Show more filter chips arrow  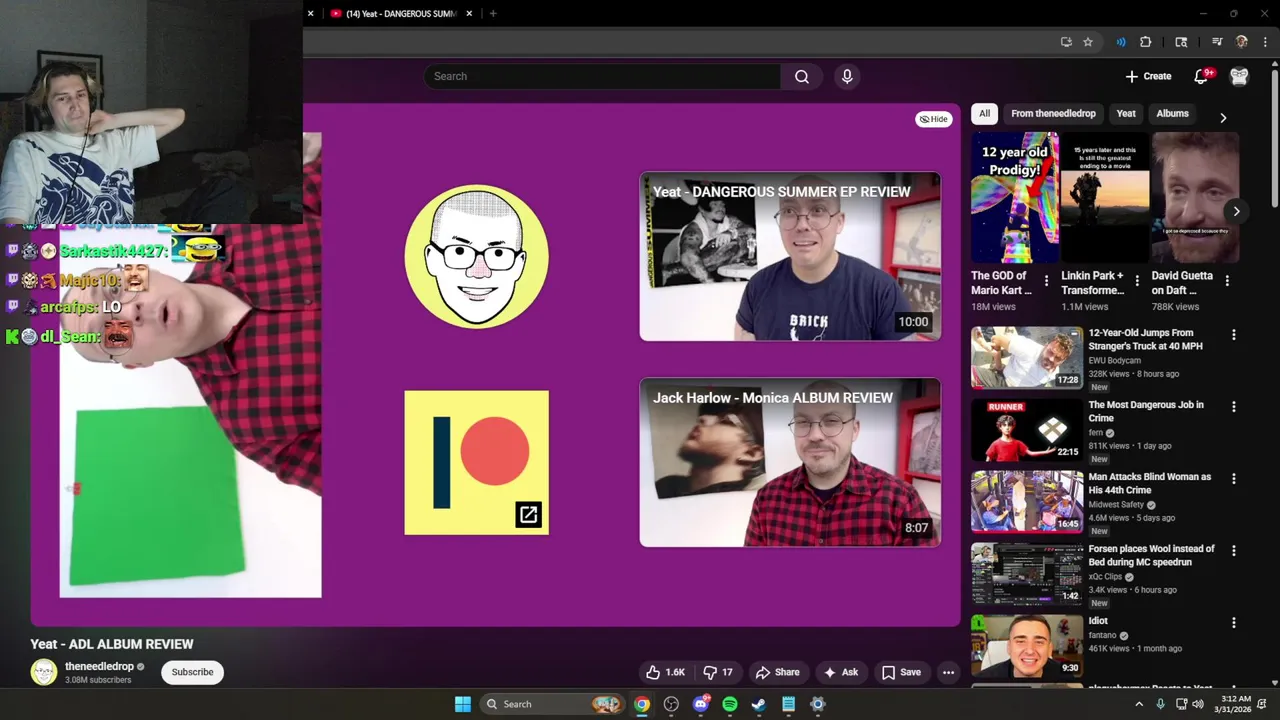[1223, 117]
